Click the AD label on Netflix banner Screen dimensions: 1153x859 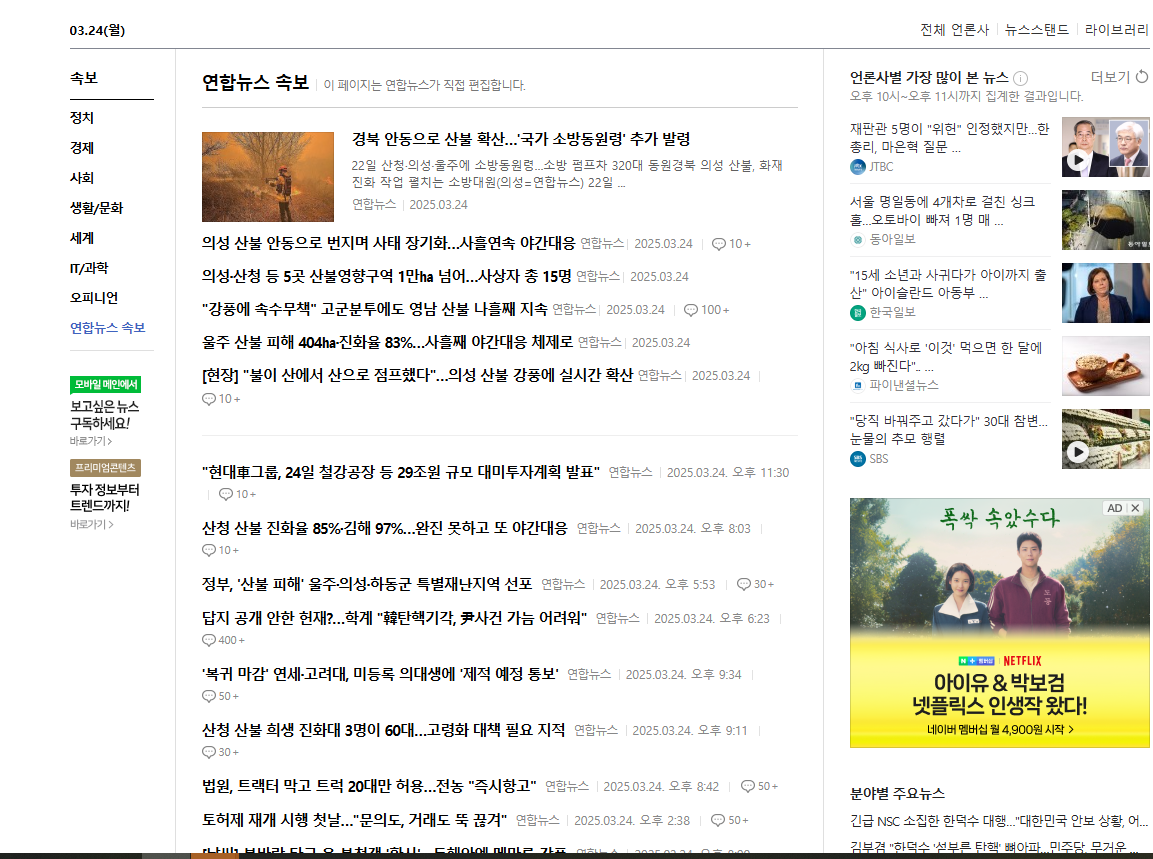1115,508
